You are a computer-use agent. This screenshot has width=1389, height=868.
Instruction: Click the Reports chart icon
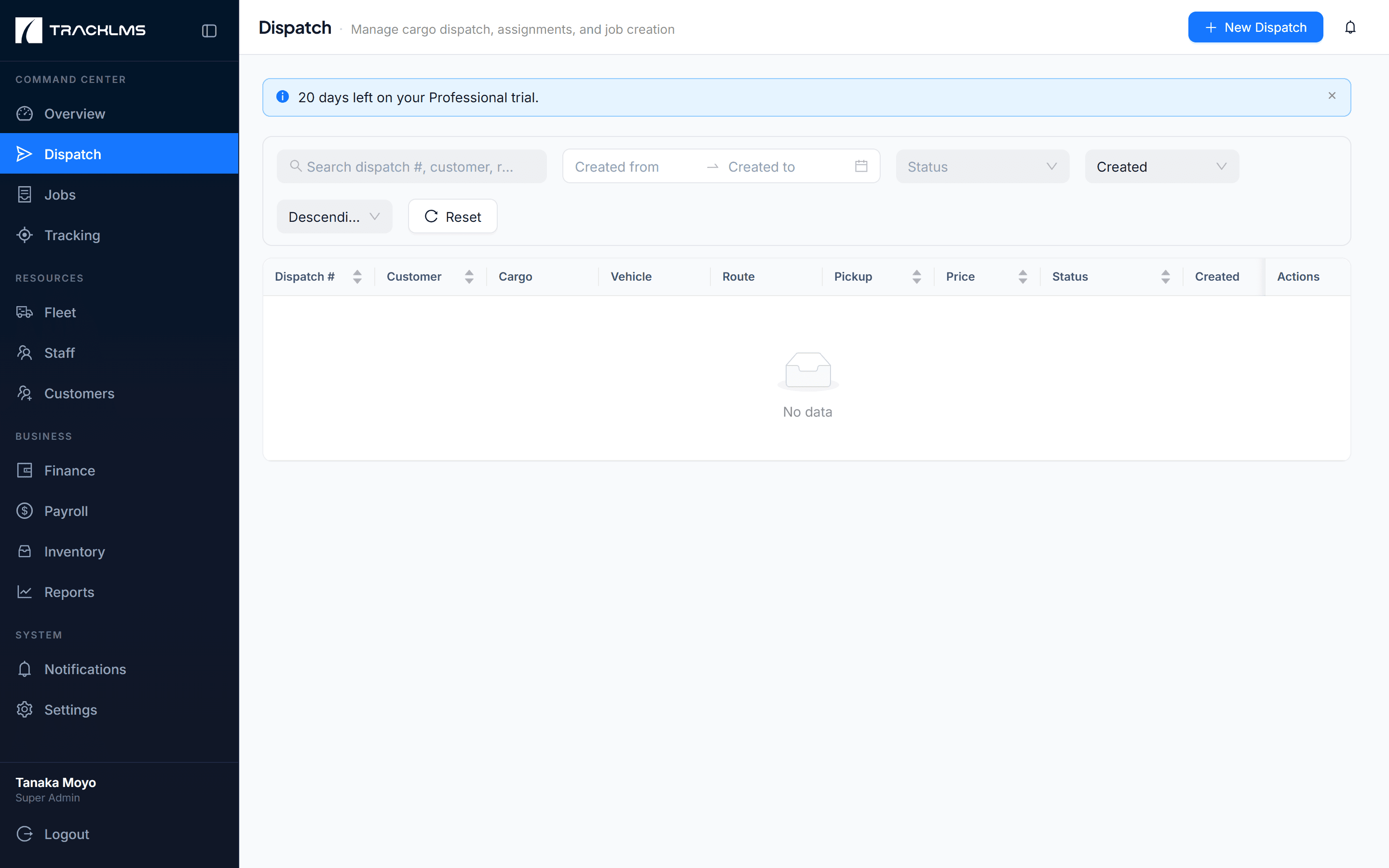[x=25, y=592]
